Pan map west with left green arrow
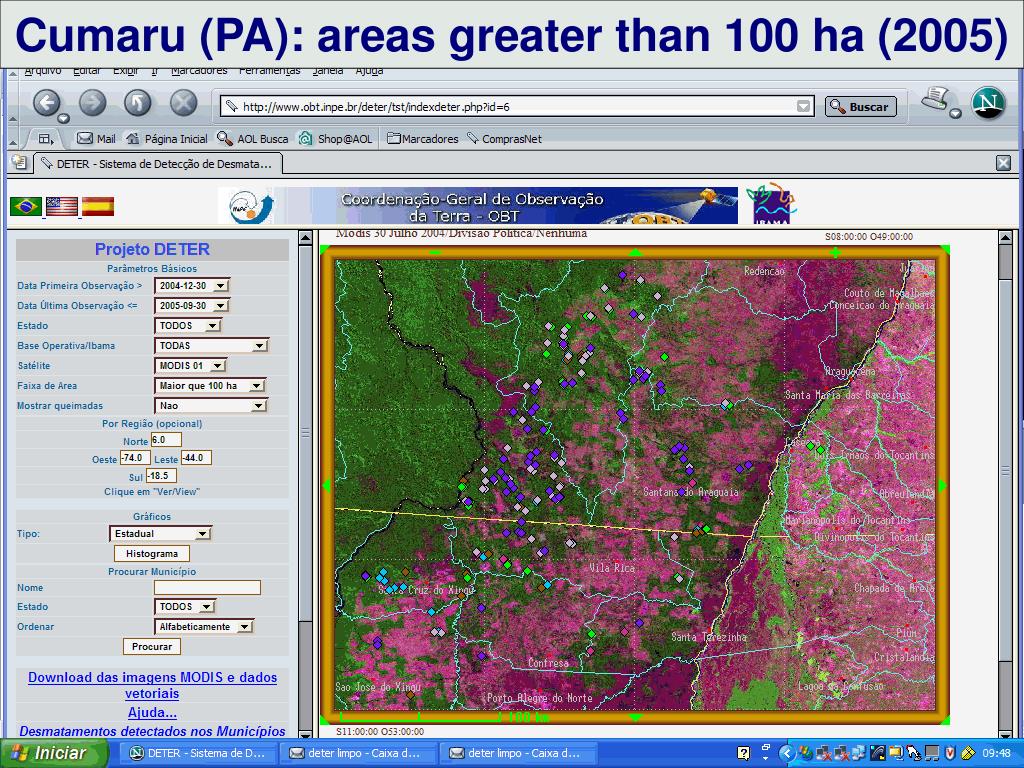This screenshot has height=768, width=1024. click(327, 485)
